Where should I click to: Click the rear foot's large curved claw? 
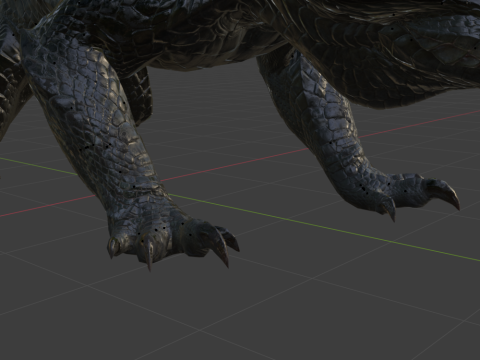coord(444,193)
